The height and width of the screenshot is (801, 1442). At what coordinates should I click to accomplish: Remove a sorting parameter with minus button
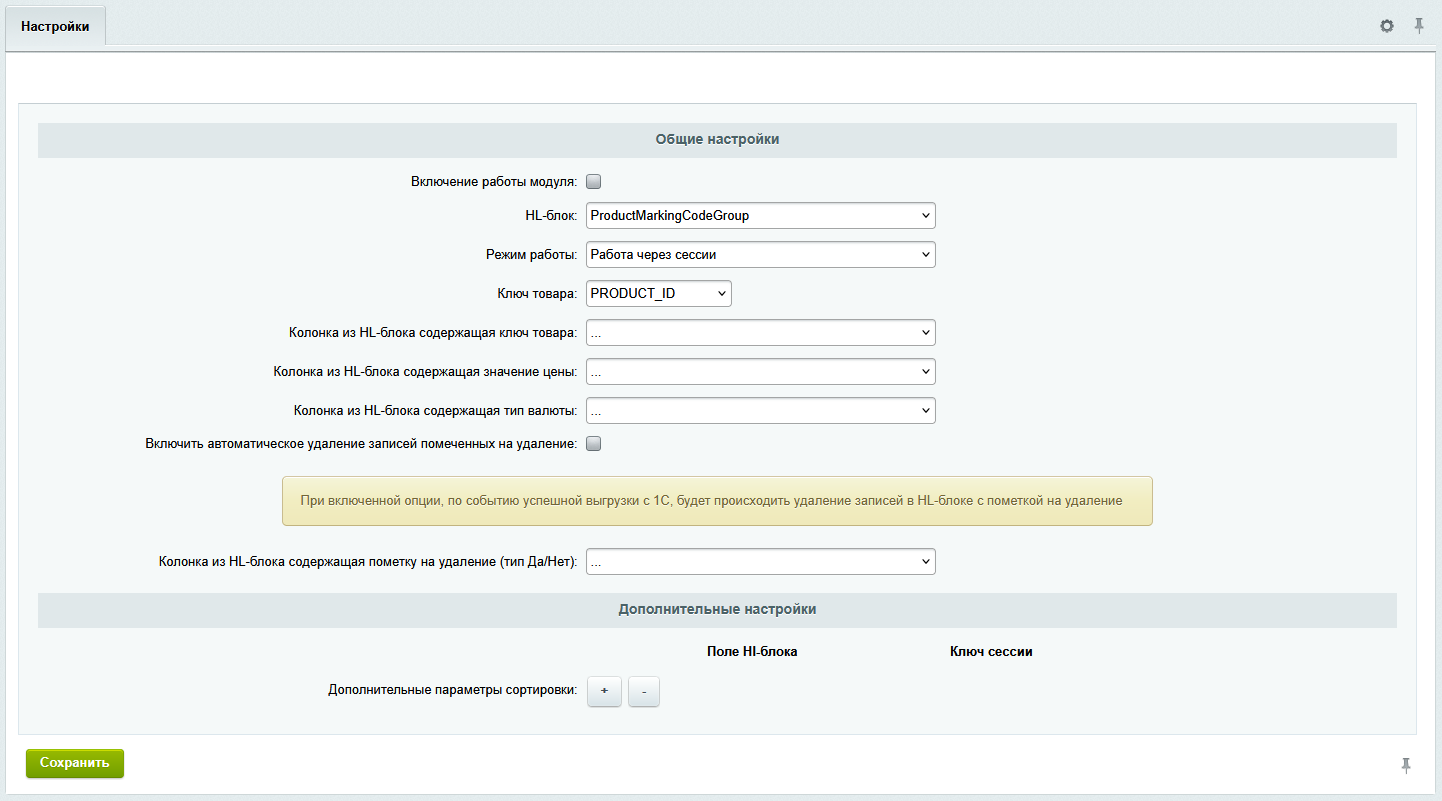click(x=644, y=691)
